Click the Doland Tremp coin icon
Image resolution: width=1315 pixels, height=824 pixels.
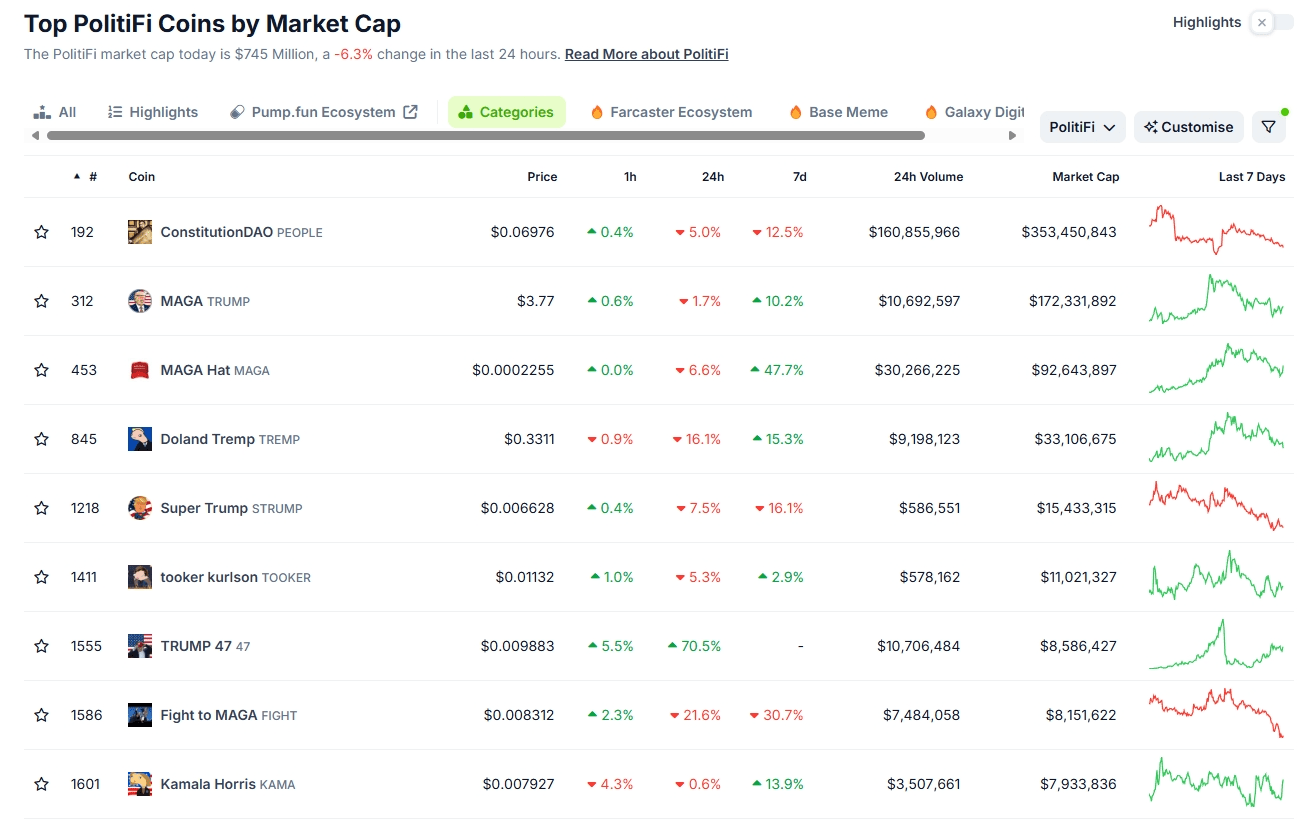point(140,439)
